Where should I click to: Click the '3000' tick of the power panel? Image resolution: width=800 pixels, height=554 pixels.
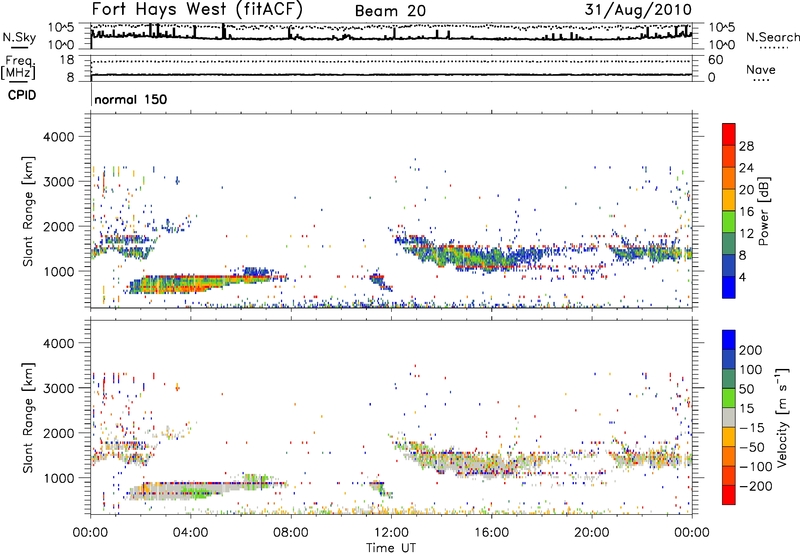[x=58, y=182]
